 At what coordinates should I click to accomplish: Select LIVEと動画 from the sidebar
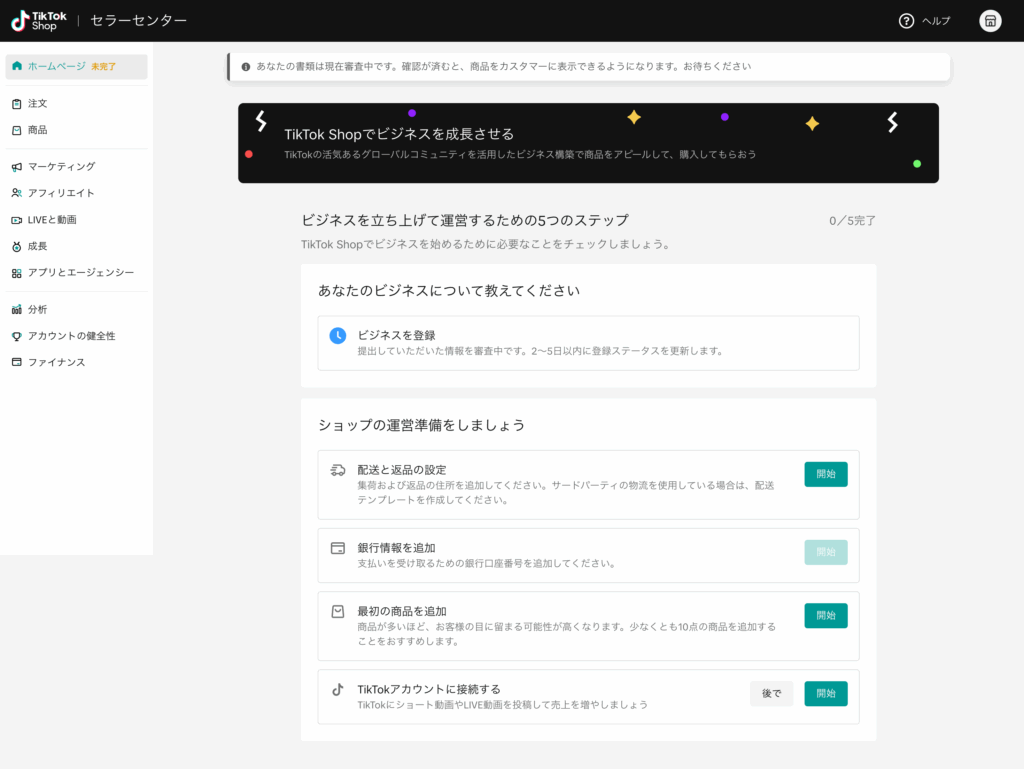[x=52, y=219]
